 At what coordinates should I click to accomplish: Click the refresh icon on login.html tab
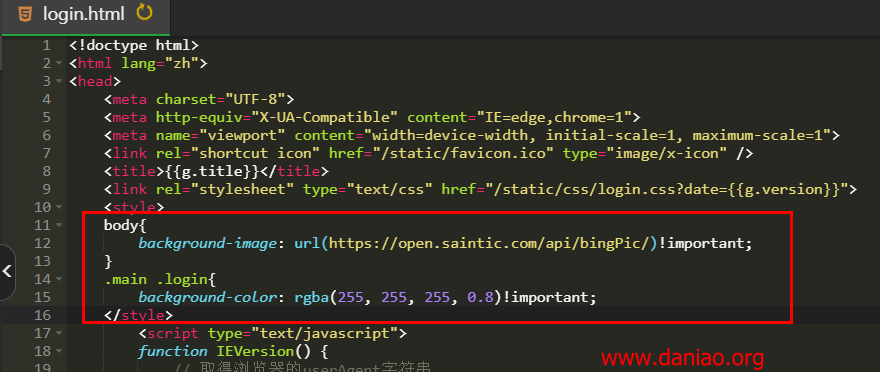pyautogui.click(x=145, y=12)
